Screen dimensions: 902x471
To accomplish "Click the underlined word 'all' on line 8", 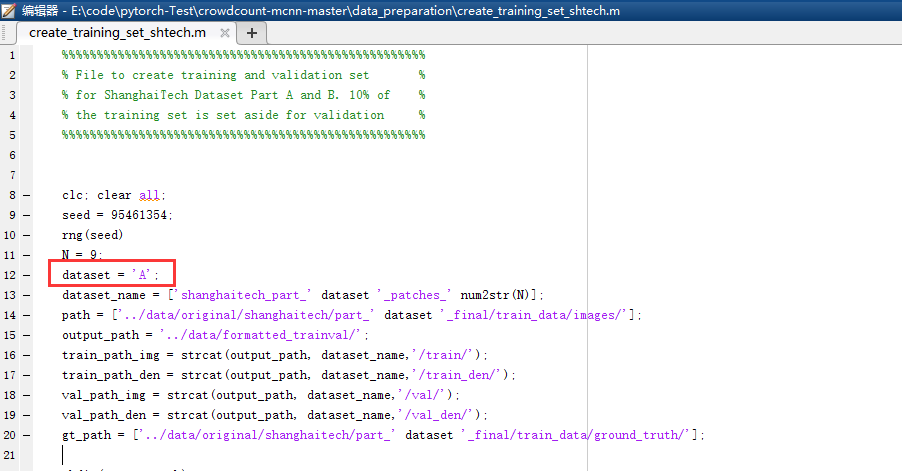I will [x=149, y=196].
